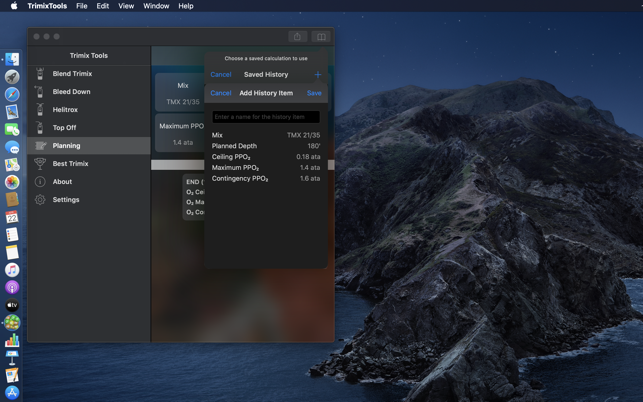Open the Settings gear icon

[40, 200]
